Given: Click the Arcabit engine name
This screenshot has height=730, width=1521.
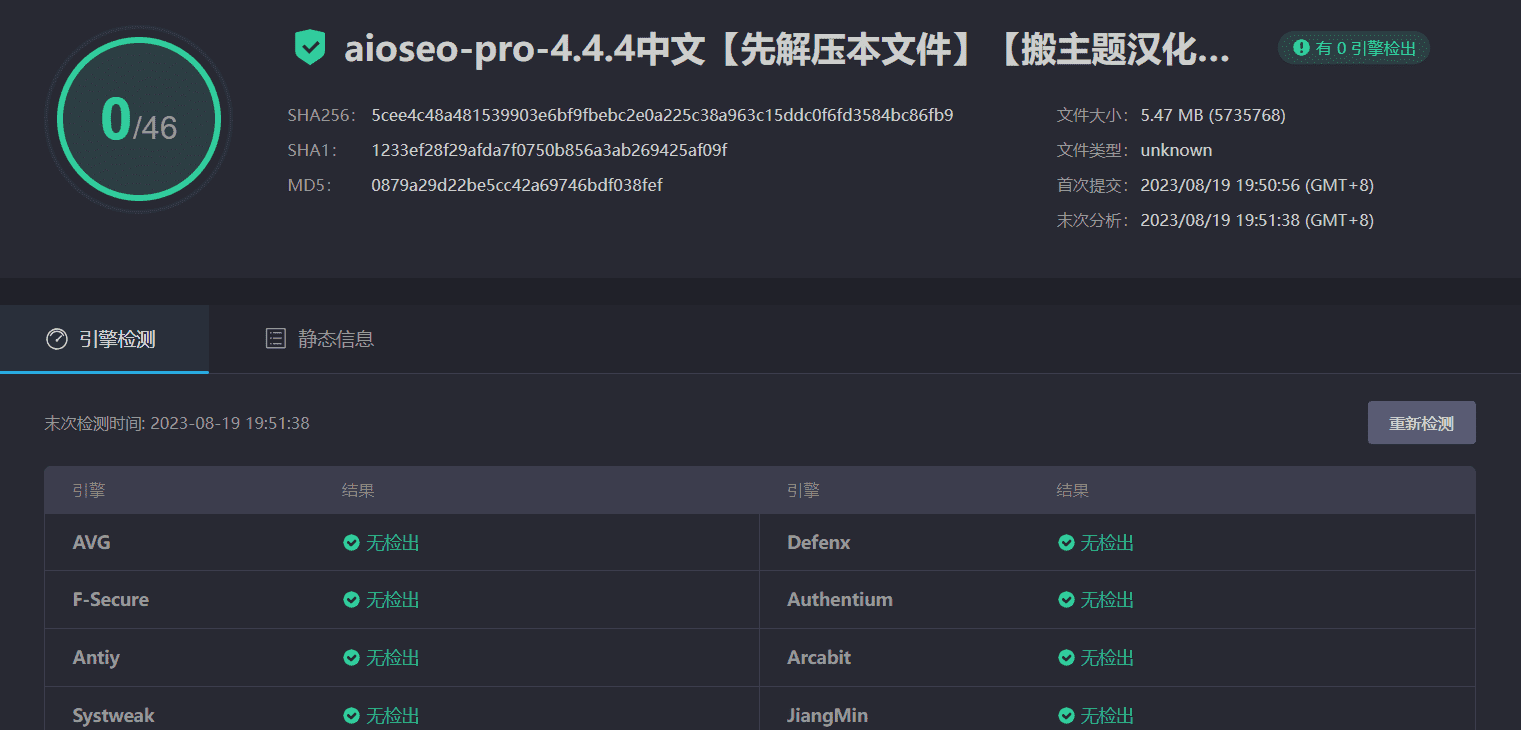Looking at the screenshot, I should (x=819, y=658).
